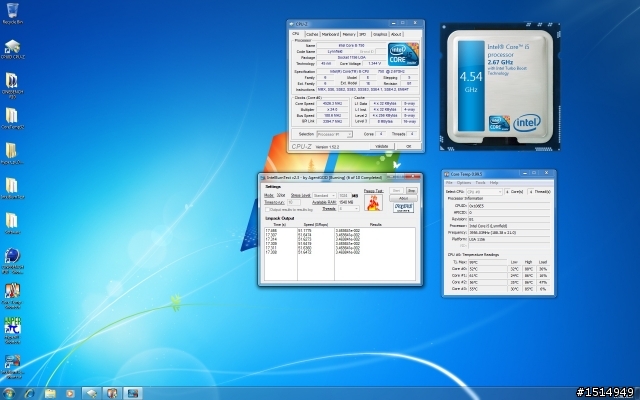Switch to the CPU-Z taskbar button
This screenshot has width=640, height=400.
pos(91,393)
